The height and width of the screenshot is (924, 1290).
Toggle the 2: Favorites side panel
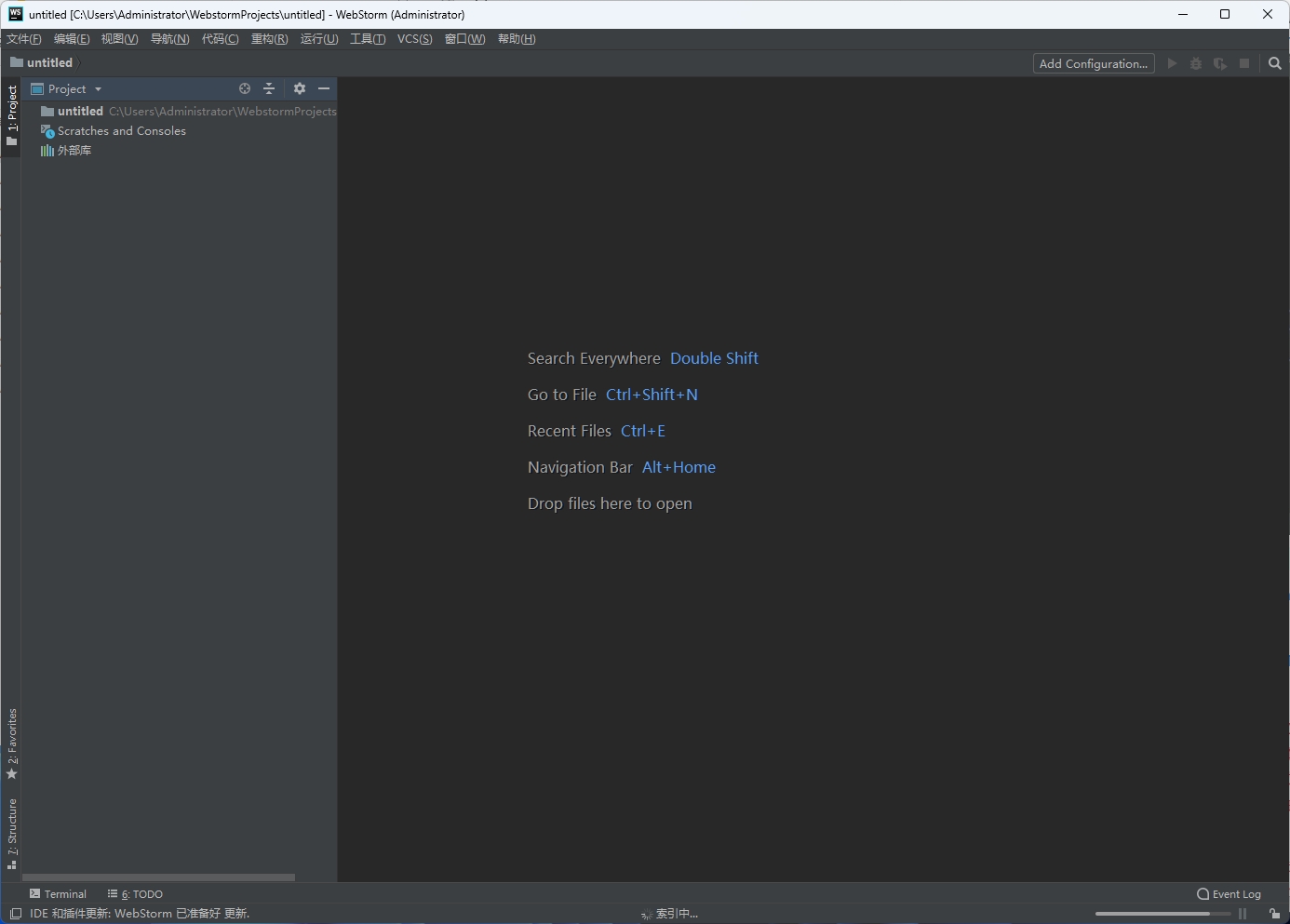tap(13, 744)
